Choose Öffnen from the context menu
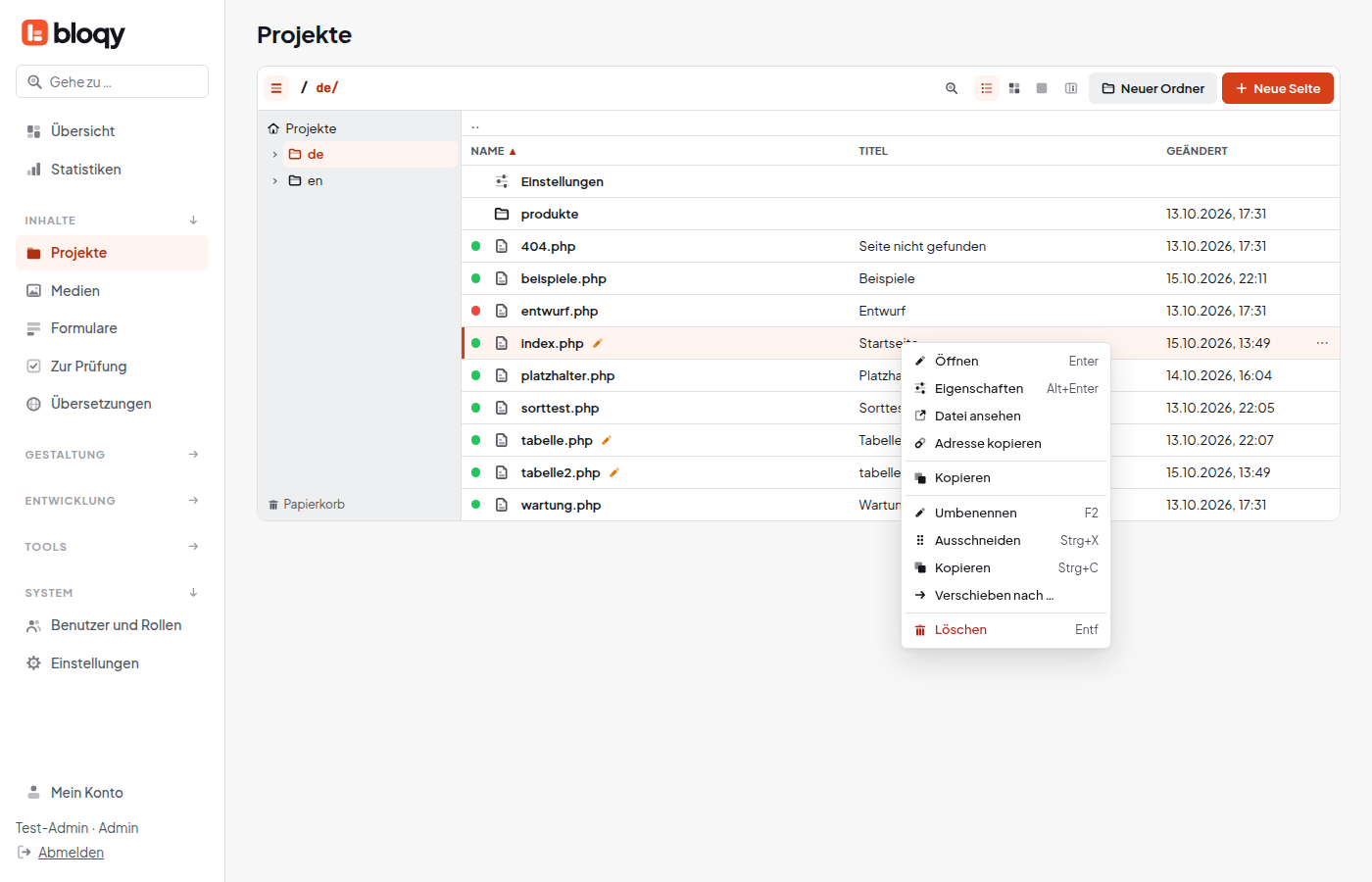The width and height of the screenshot is (1372, 882). coord(1005,362)
